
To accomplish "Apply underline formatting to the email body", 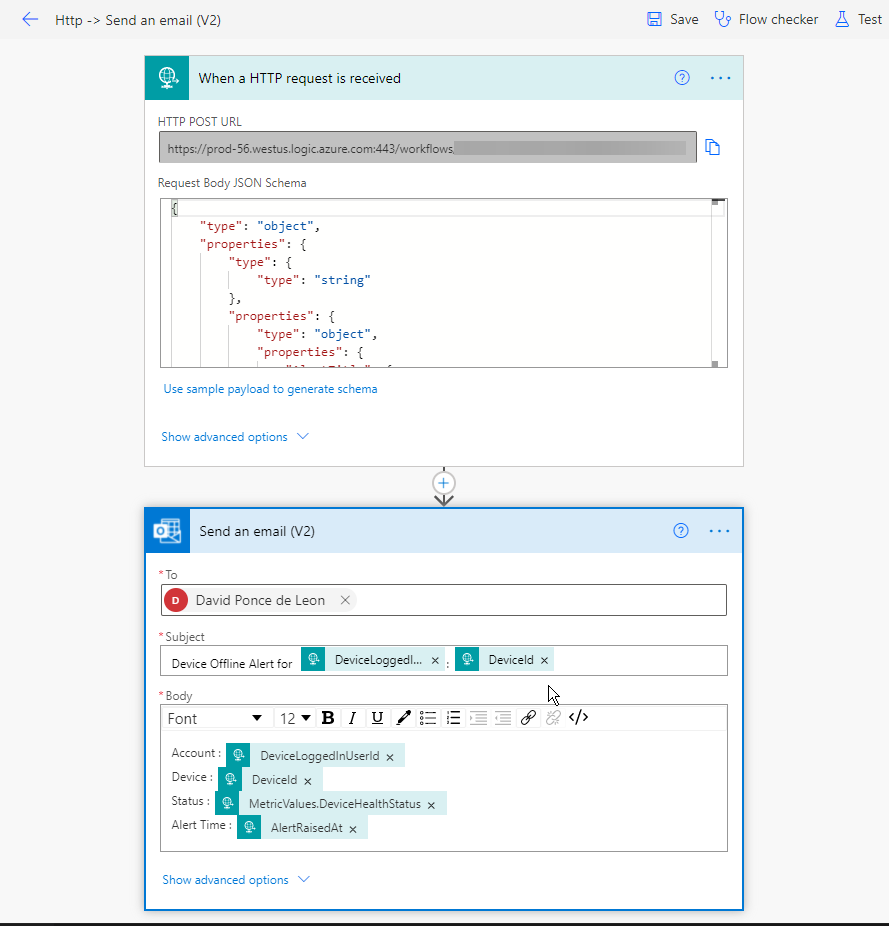I will (377, 717).
